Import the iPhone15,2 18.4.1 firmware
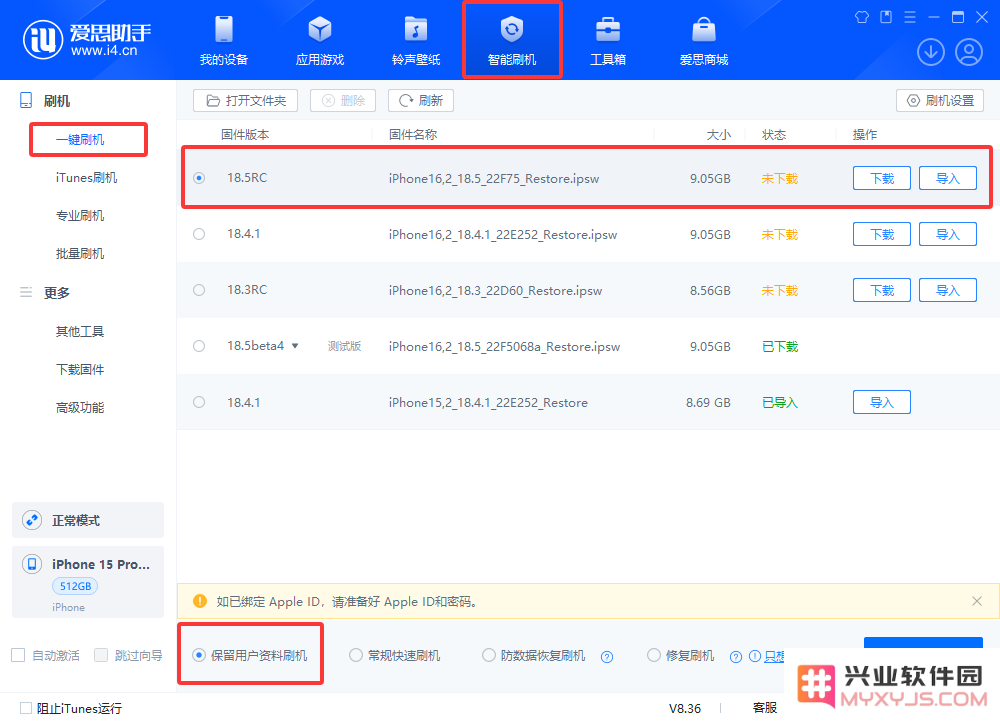This screenshot has height=723, width=1000. click(x=882, y=402)
